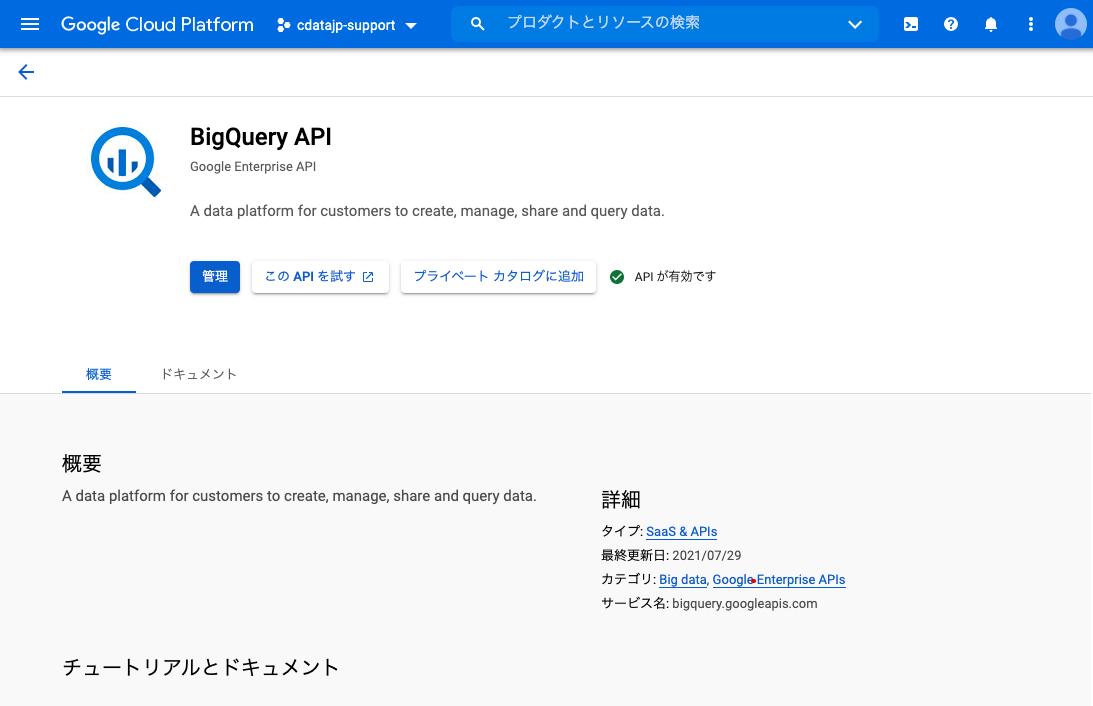Click the この API を試す button
The image size is (1093, 706).
tap(320, 277)
